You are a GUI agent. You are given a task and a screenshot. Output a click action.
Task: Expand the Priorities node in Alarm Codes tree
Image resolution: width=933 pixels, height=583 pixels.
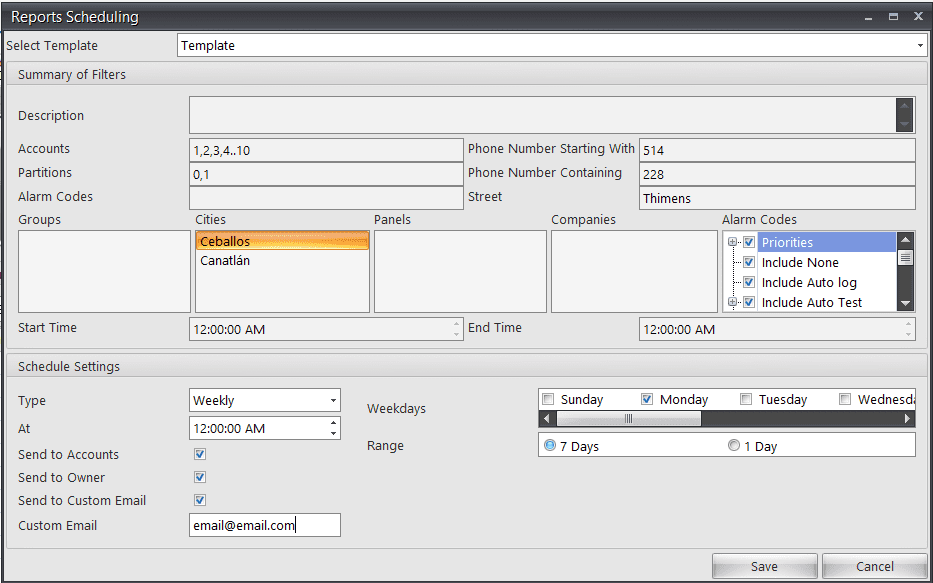(732, 241)
